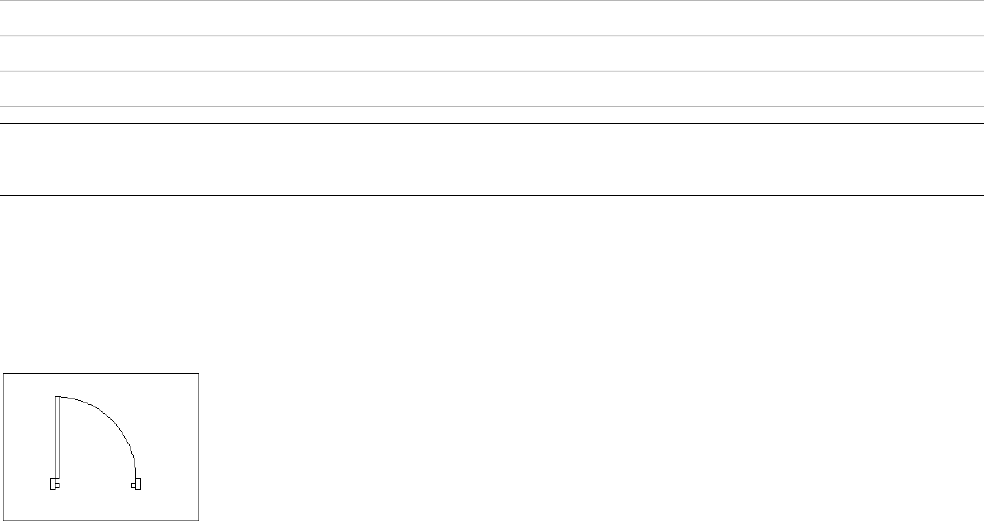The width and height of the screenshot is (984, 525).
Task: Click the upper black horizontal line
Action: point(492,124)
